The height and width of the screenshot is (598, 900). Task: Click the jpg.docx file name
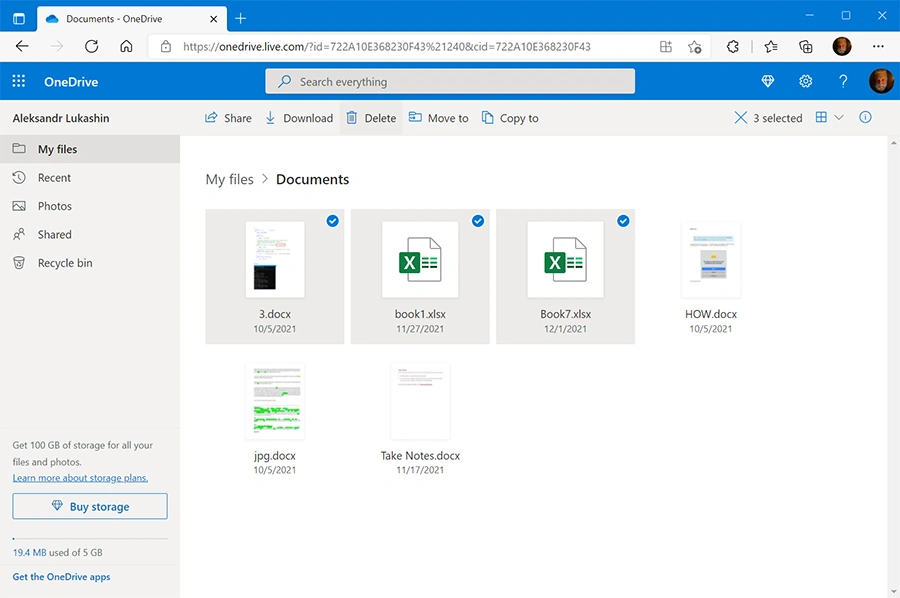tap(275, 456)
